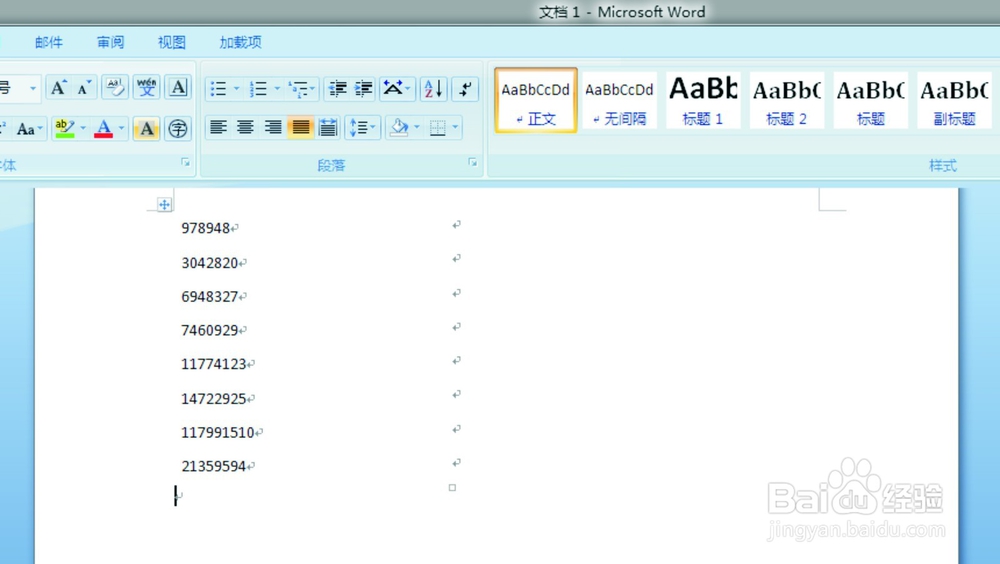Viewport: 1000px width, 564px height.
Task: Toggle Character Shading on the selection
Action: 146,128
